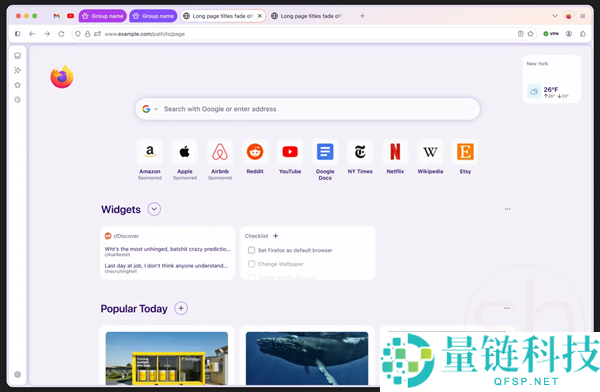600x392 pixels.
Task: Open the r/Discover widget header
Action: point(122,236)
